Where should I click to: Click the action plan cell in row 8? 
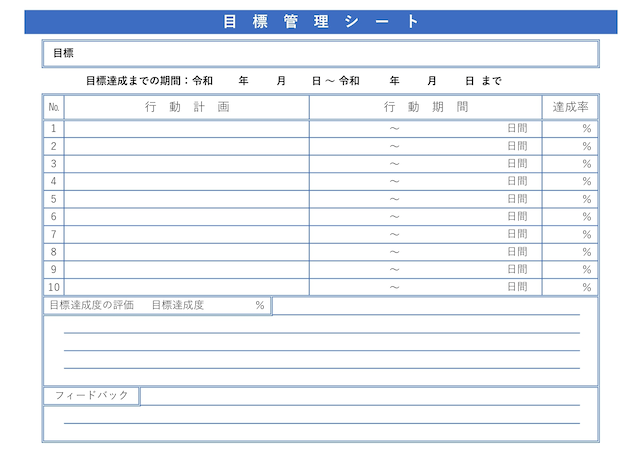[x=187, y=252]
